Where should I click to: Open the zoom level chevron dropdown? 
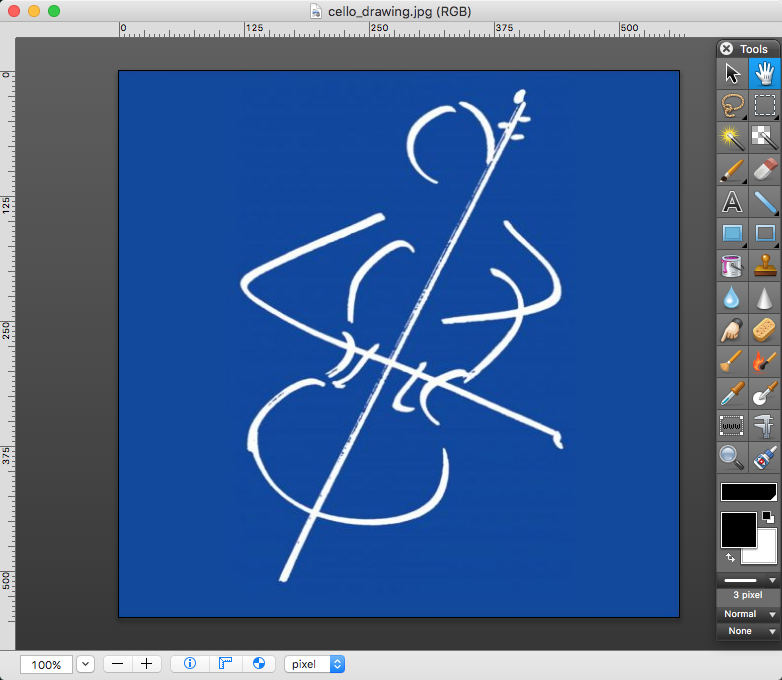tap(85, 664)
